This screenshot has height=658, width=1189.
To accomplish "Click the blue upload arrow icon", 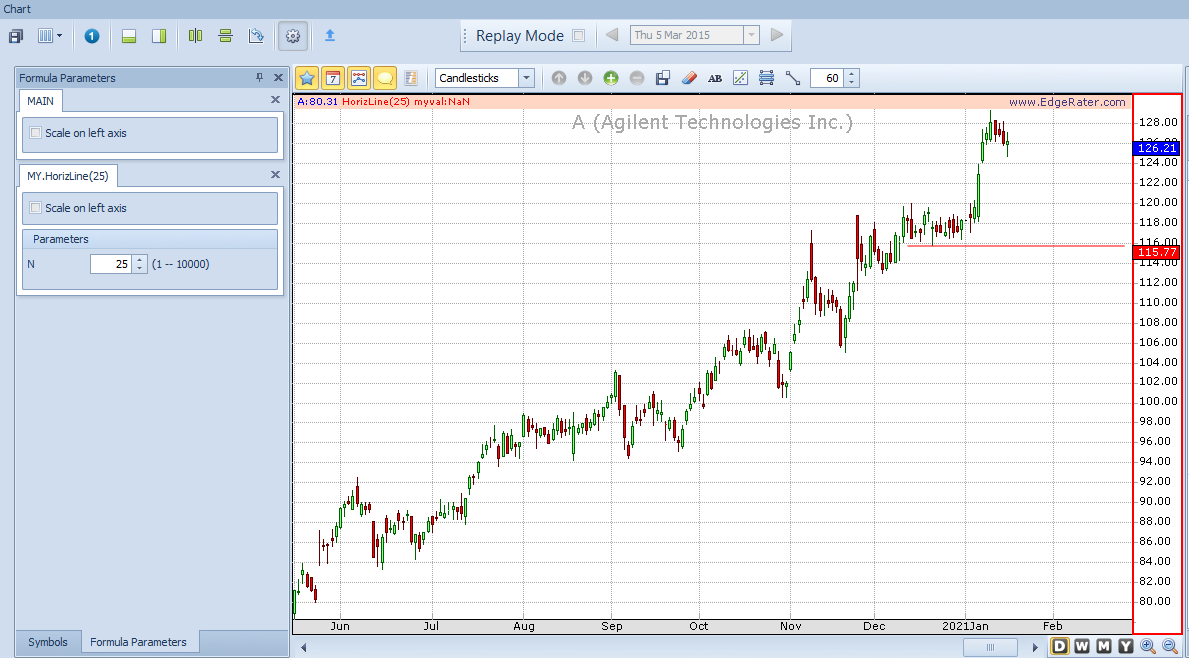I will (x=330, y=36).
